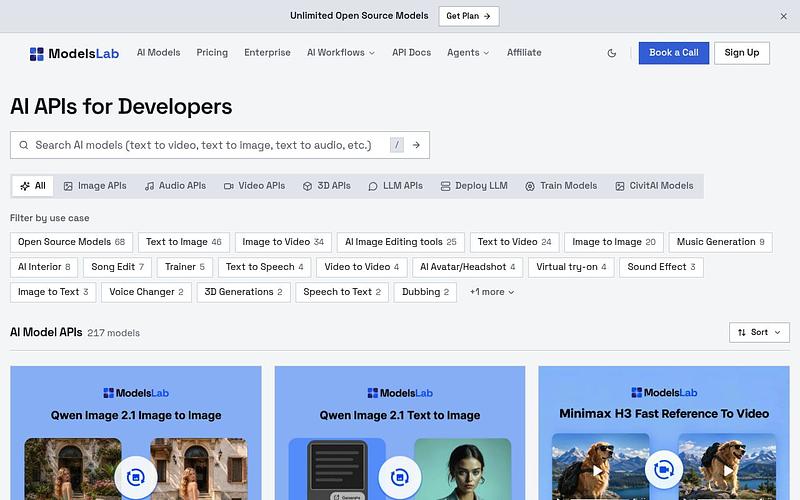
Task: Filter by Music Generation
Action: 720,242
